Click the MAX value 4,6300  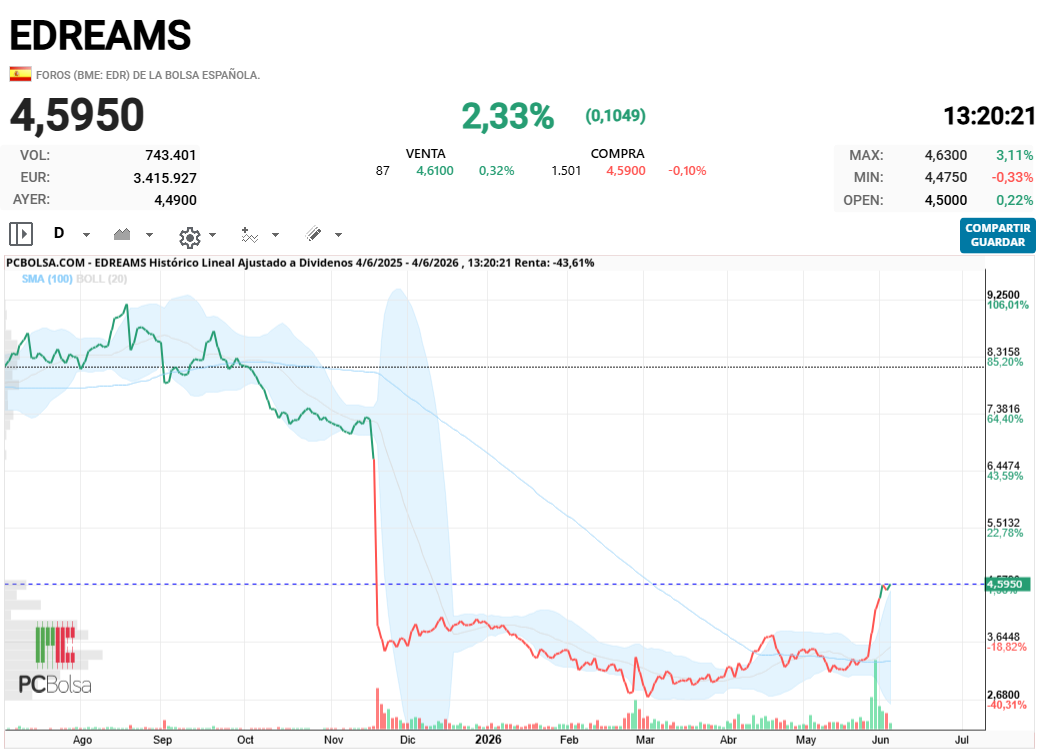(945, 155)
